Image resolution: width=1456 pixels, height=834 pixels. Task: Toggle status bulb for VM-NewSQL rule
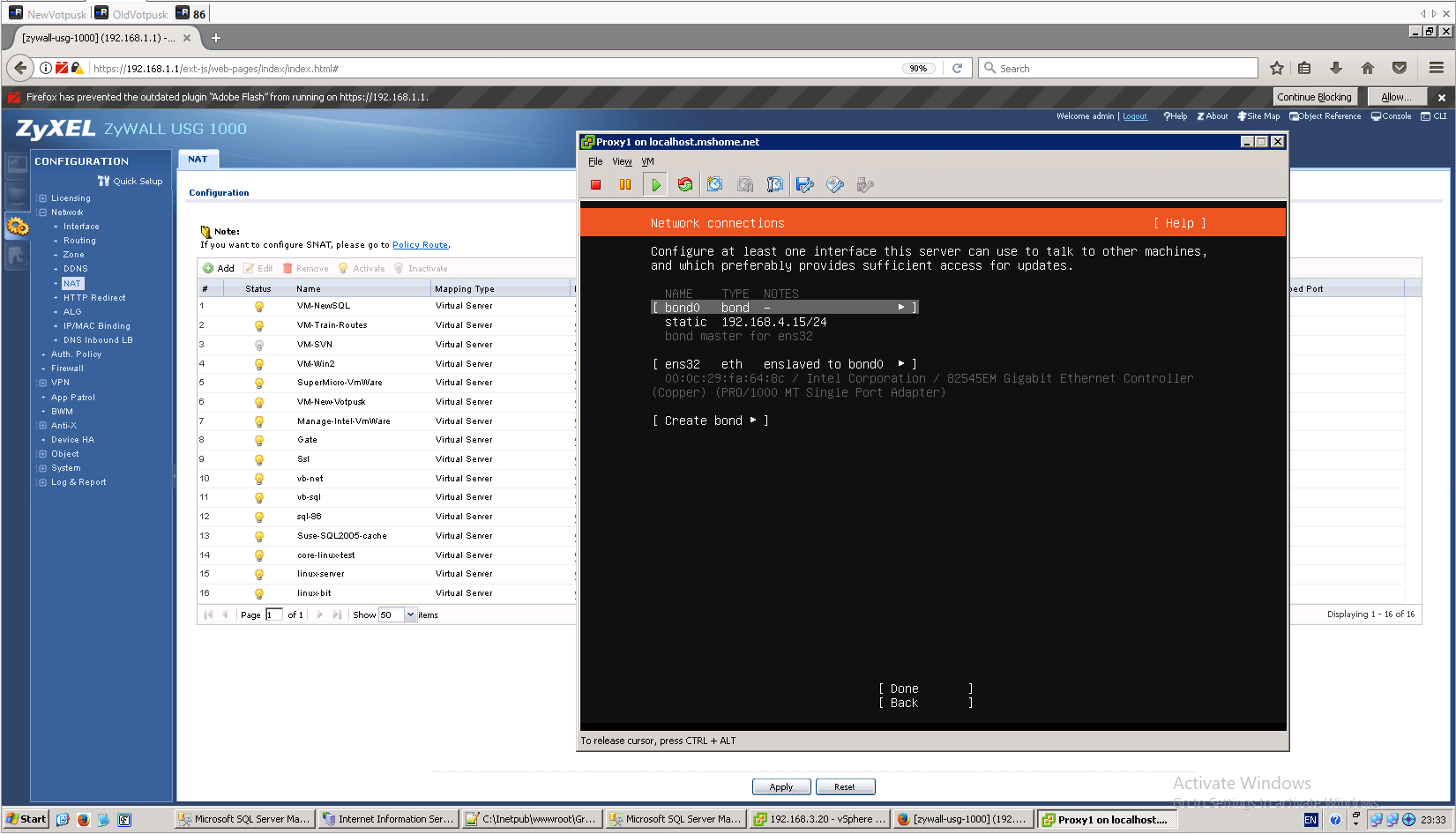[x=259, y=306]
